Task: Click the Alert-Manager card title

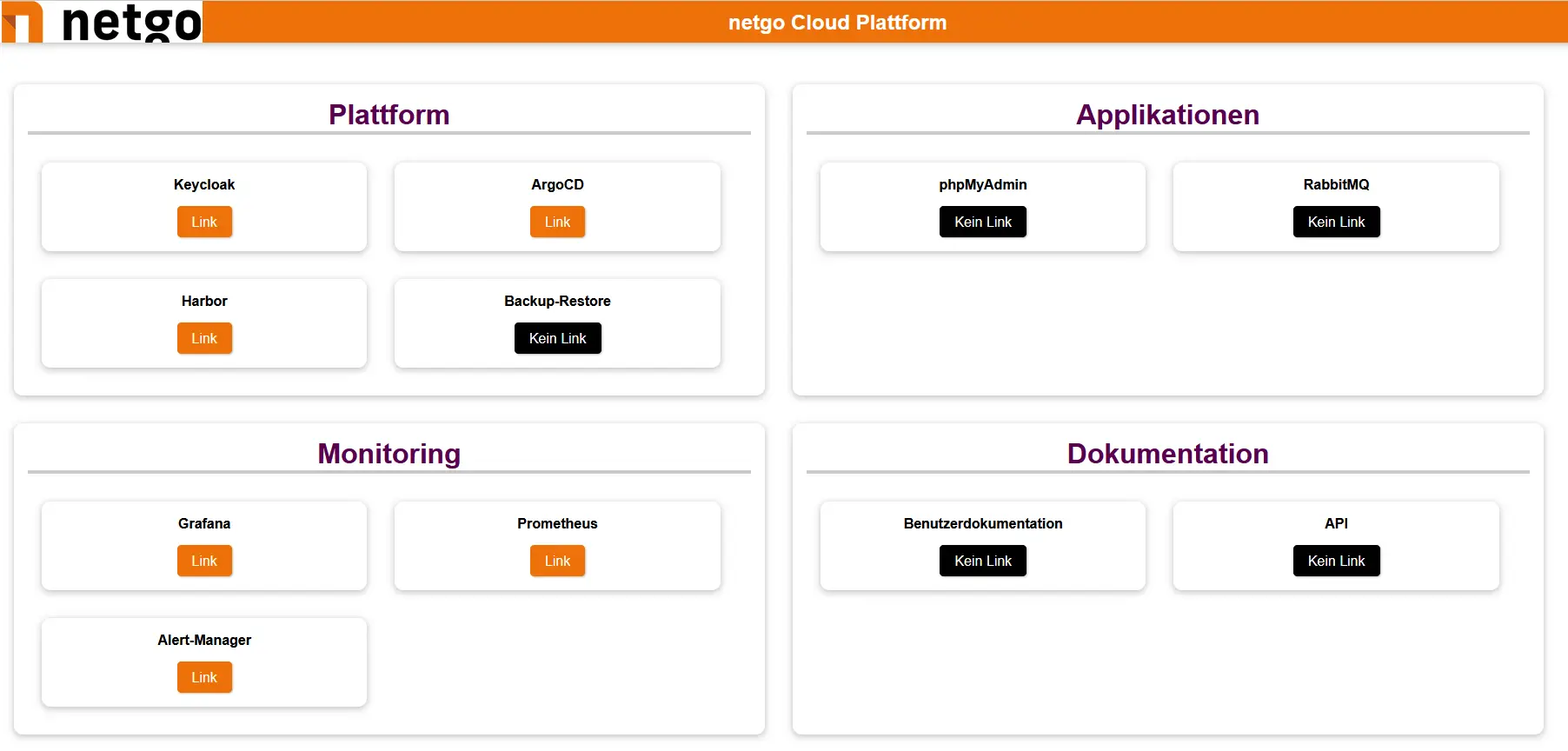Action: click(x=204, y=640)
